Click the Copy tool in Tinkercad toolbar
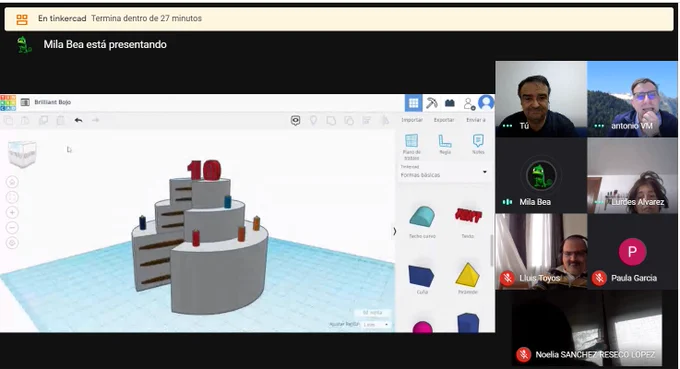This screenshot has height=369, width=680. click(x=9, y=121)
